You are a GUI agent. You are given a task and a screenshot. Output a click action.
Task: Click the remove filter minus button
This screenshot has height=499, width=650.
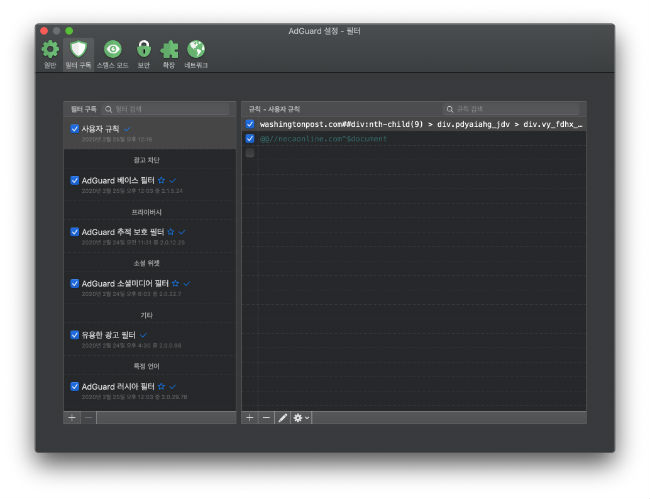[x=88, y=417]
